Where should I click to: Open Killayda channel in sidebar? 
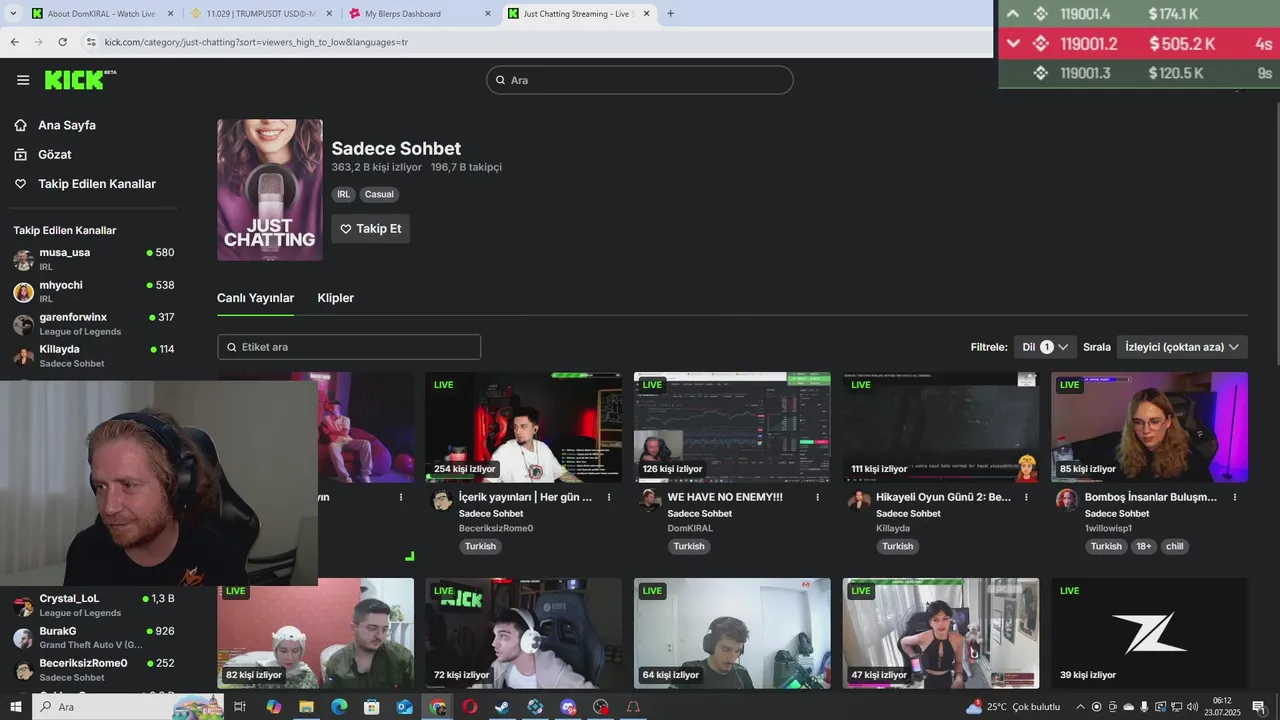(x=93, y=355)
